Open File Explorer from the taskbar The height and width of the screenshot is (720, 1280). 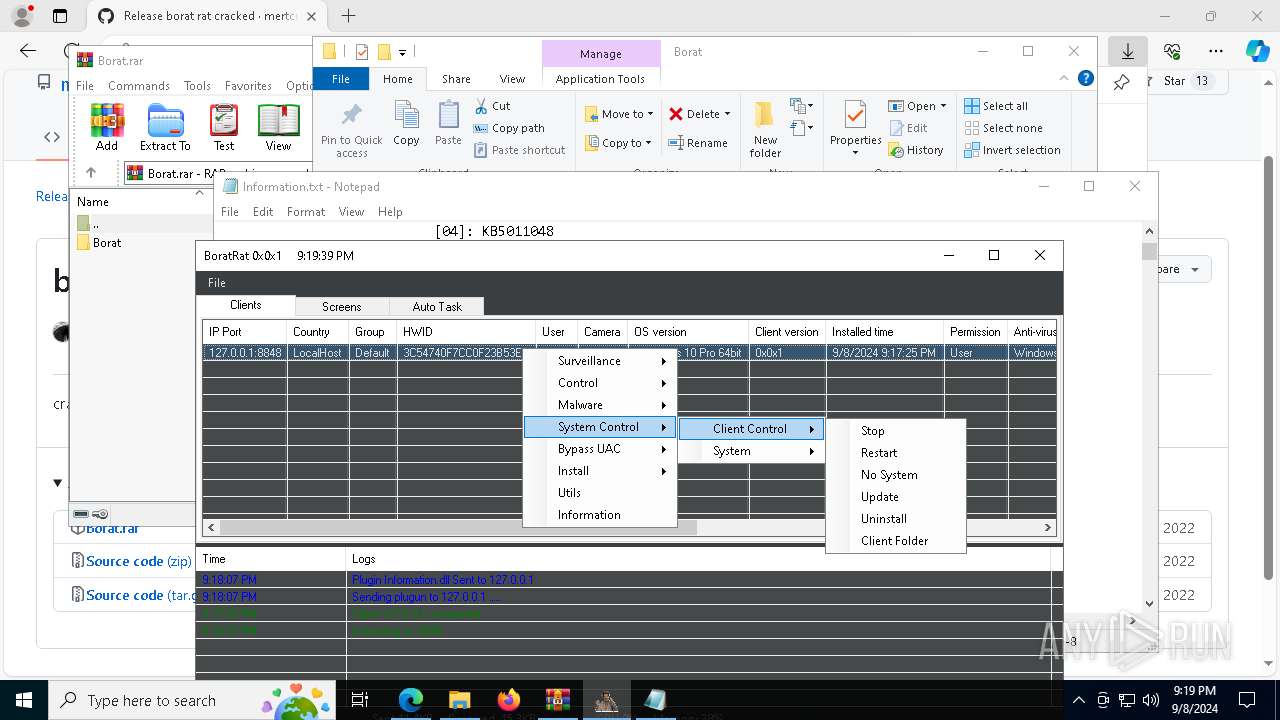(460, 700)
